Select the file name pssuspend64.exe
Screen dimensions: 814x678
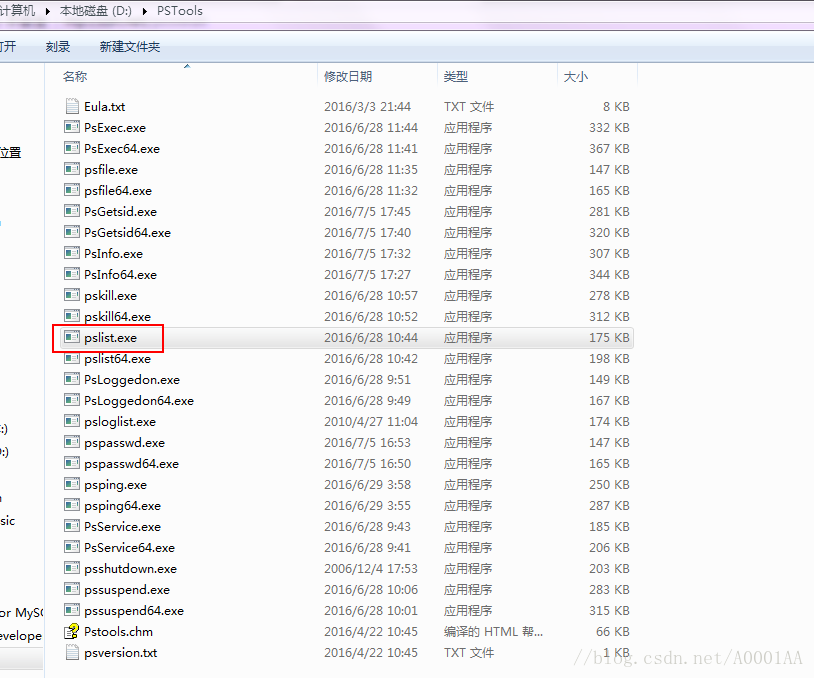(x=134, y=611)
